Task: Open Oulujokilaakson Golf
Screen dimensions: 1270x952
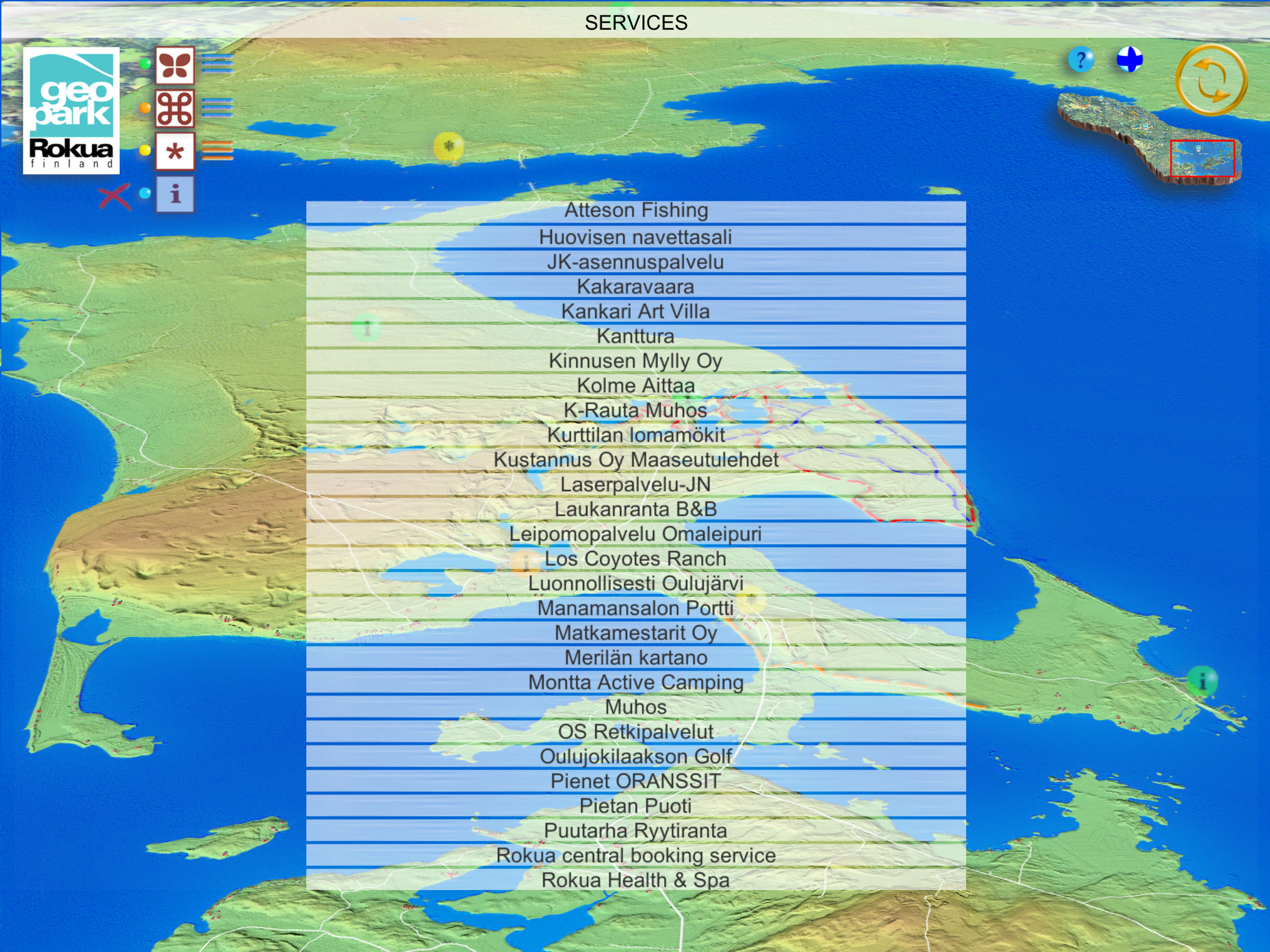Action: pos(636,756)
